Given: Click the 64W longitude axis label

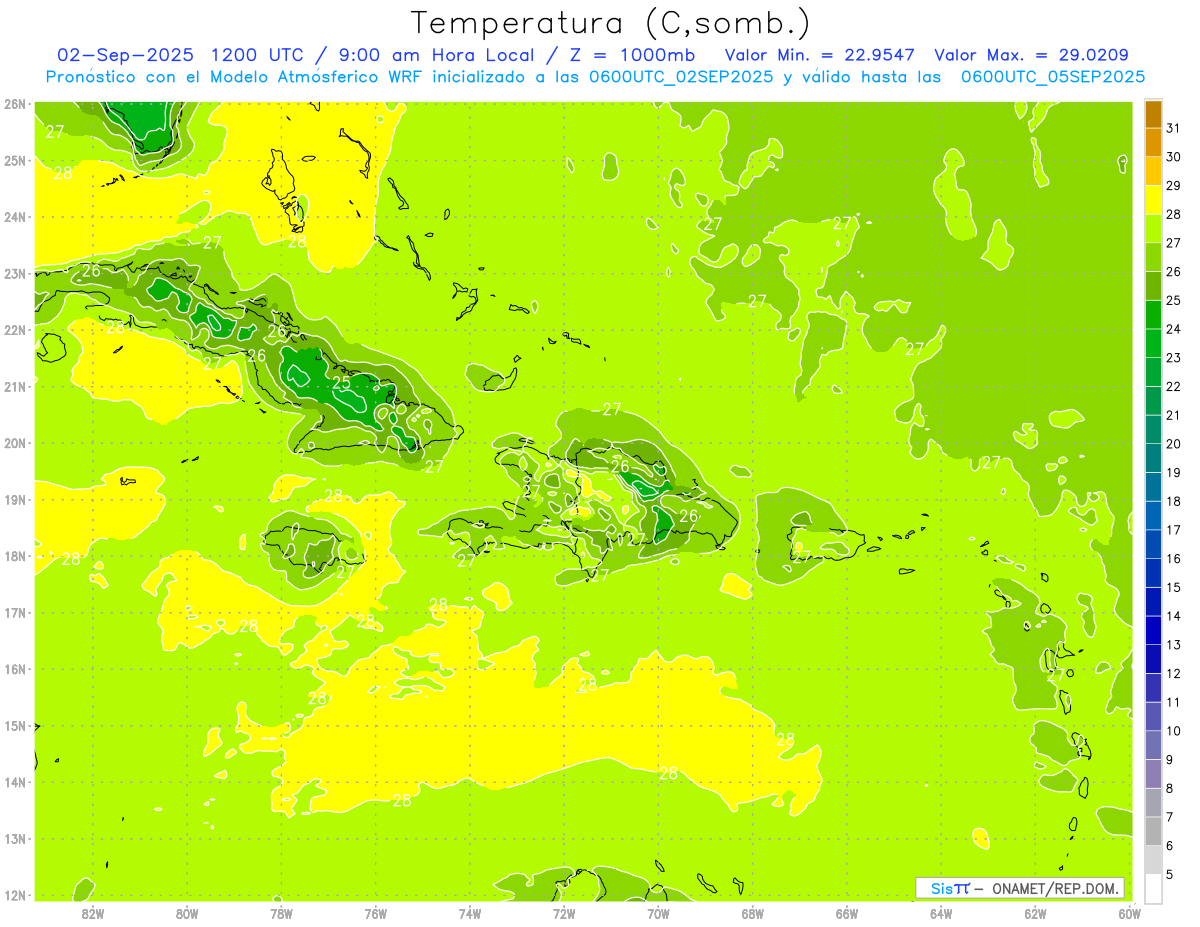Looking at the screenshot, I should point(941,914).
